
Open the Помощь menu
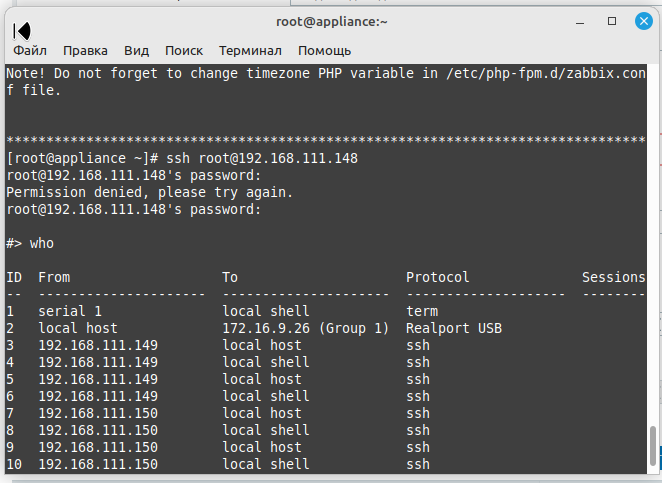pyautogui.click(x=324, y=50)
